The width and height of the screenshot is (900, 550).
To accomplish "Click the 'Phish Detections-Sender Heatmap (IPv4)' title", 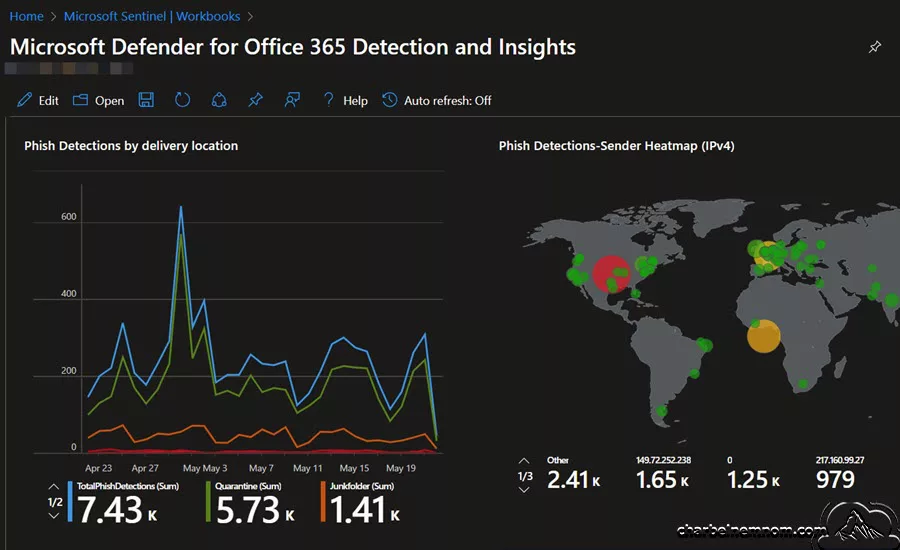I will coord(616,146).
